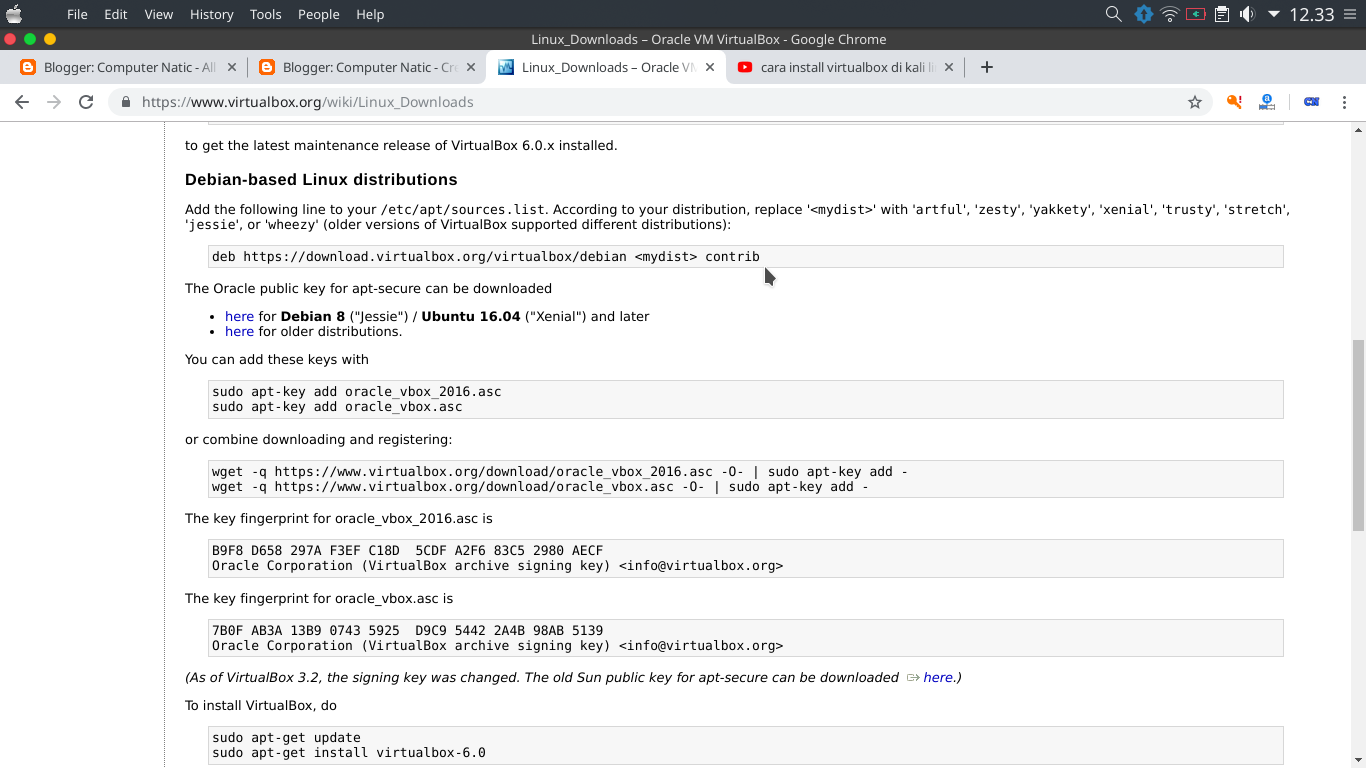Select the Linux_Downloads – Oracle VM tab
Screen dimensions: 1366x768
[606, 67]
